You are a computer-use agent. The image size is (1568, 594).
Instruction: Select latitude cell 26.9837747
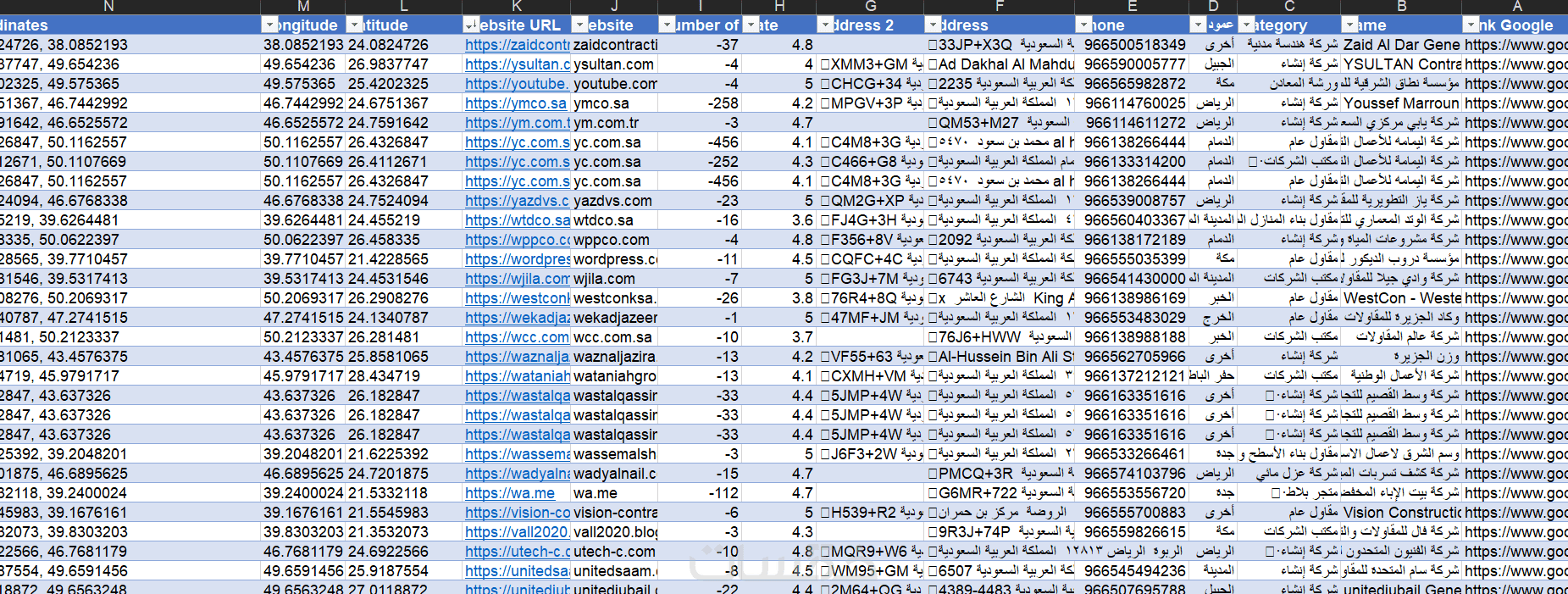click(403, 64)
